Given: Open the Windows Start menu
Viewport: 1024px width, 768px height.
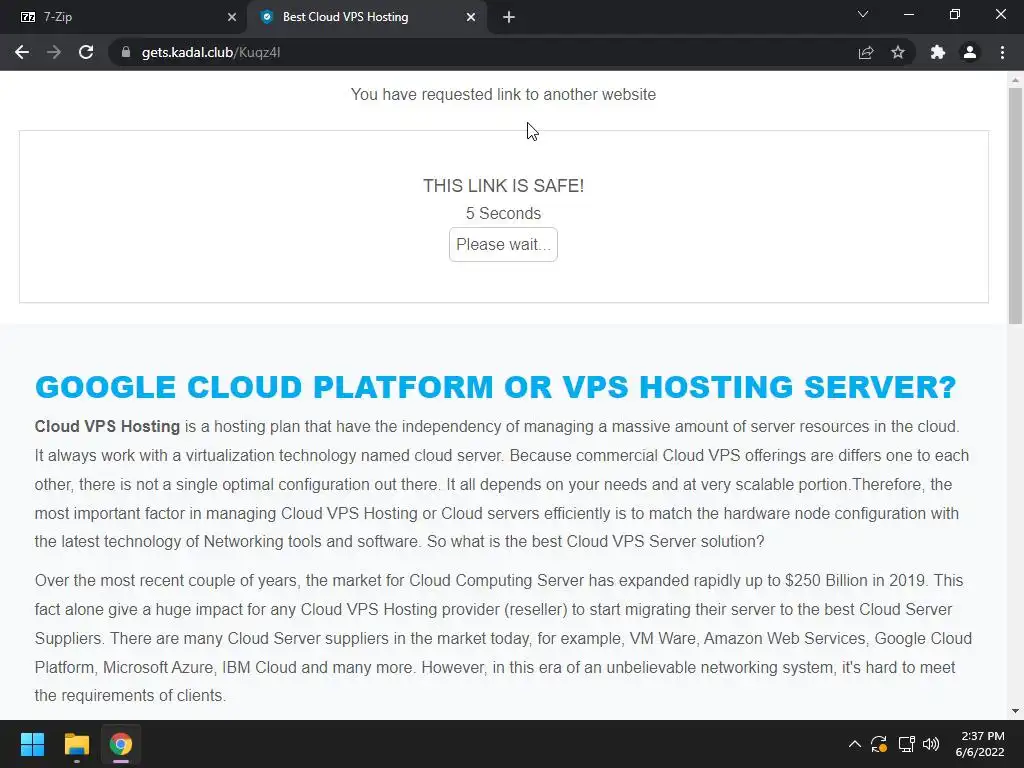Looking at the screenshot, I should tap(32, 744).
